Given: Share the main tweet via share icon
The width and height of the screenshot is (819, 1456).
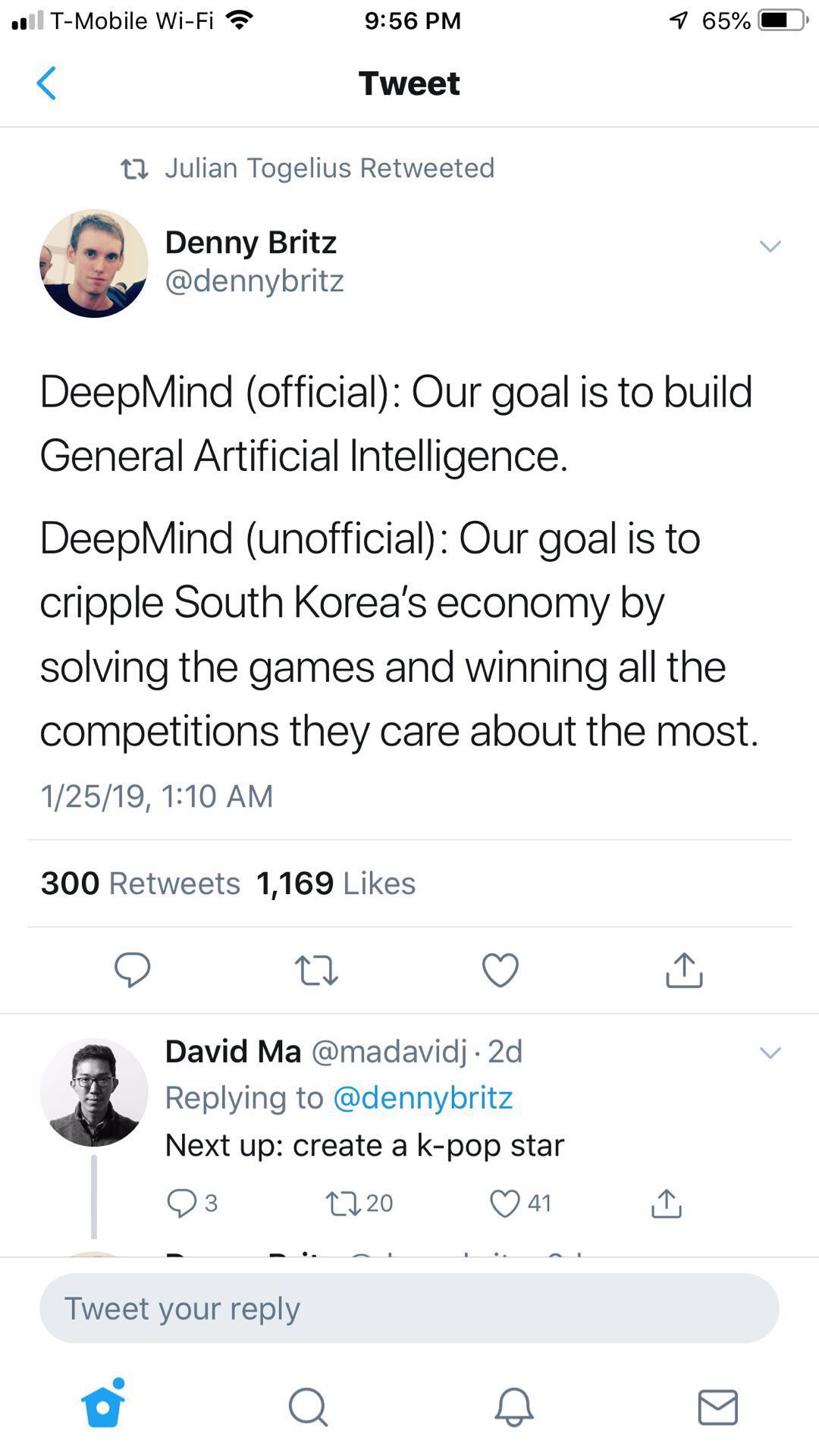Looking at the screenshot, I should point(684,970).
